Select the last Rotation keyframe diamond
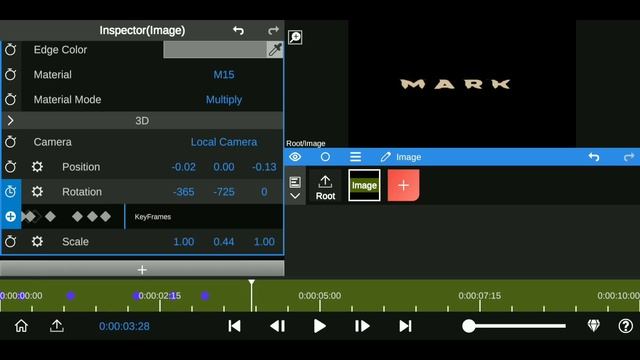The height and width of the screenshot is (360, 640). 106,216
